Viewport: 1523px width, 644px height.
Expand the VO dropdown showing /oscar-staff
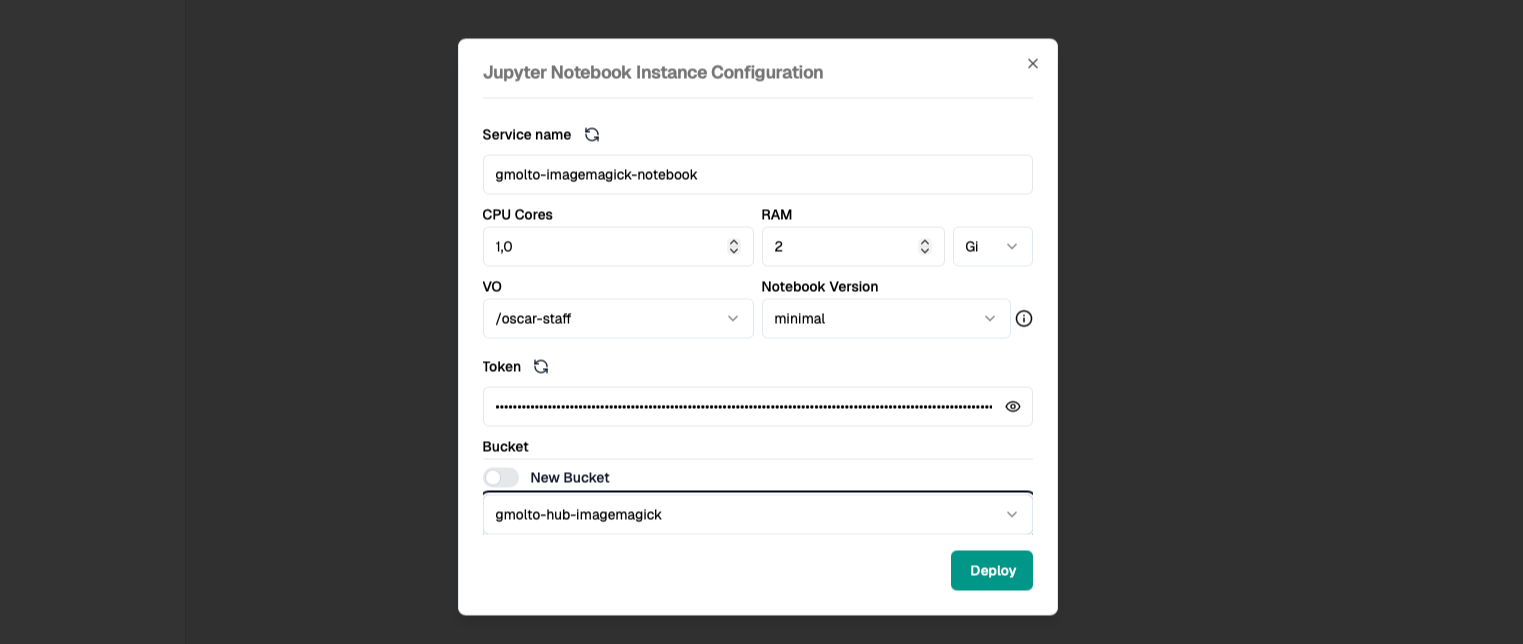[x=617, y=319]
